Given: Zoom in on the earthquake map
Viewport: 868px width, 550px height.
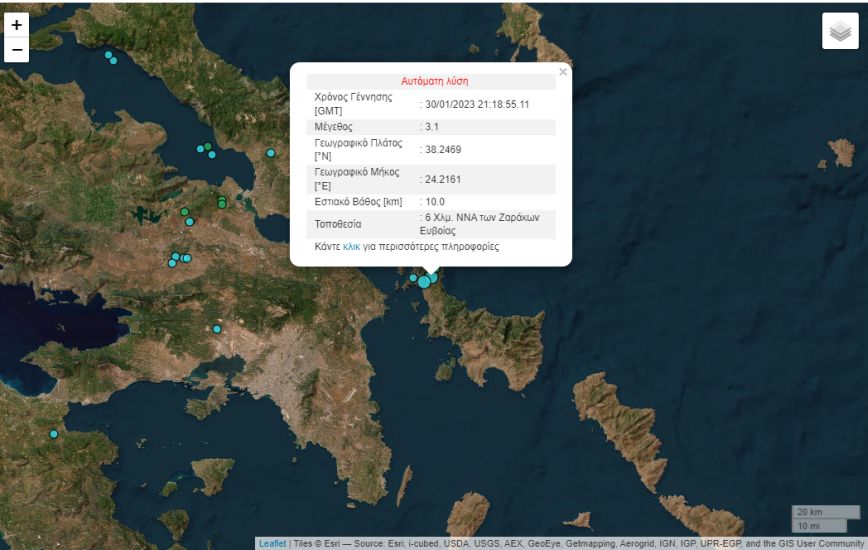Looking at the screenshot, I should [16, 26].
